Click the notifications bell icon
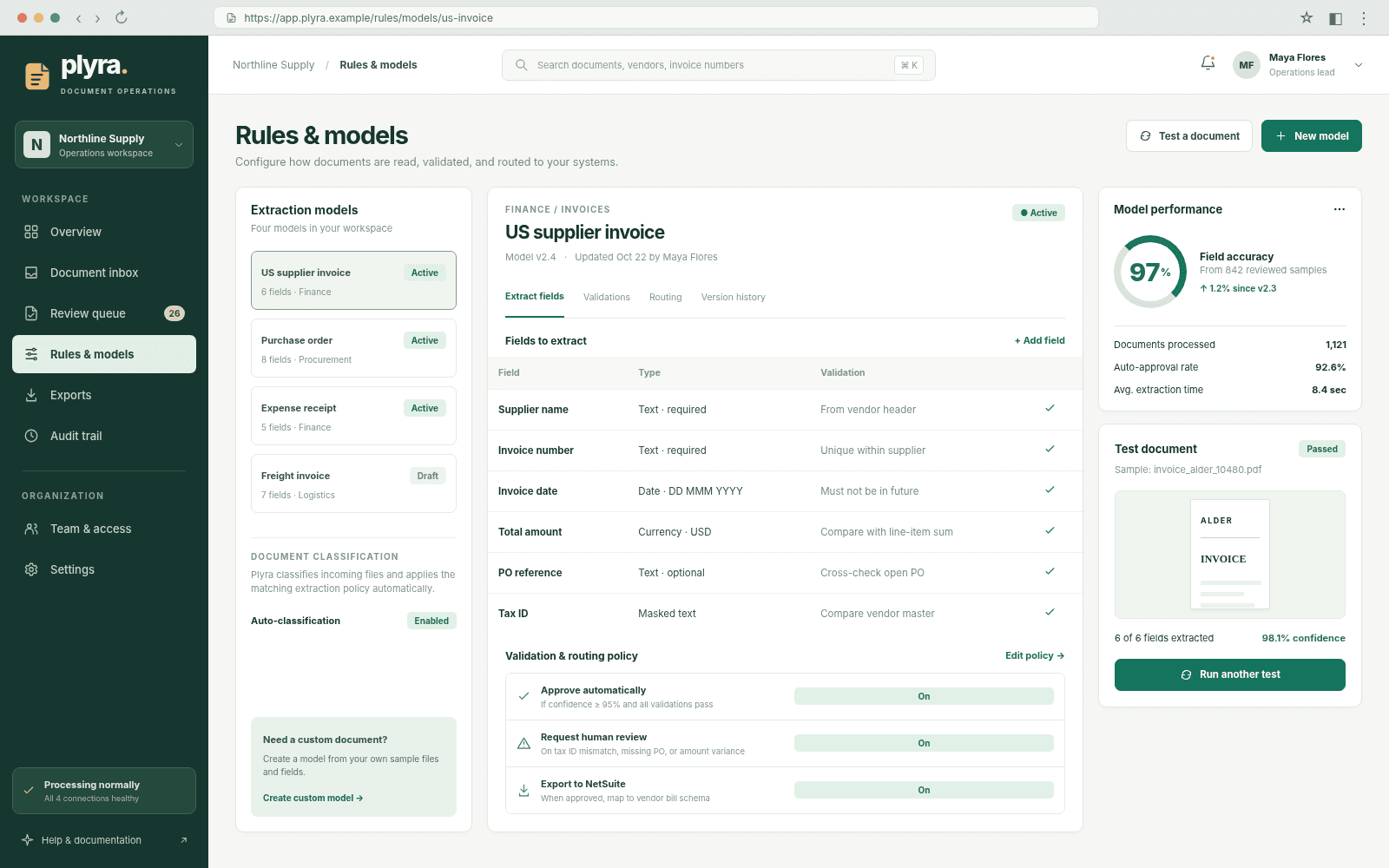 click(x=1208, y=63)
